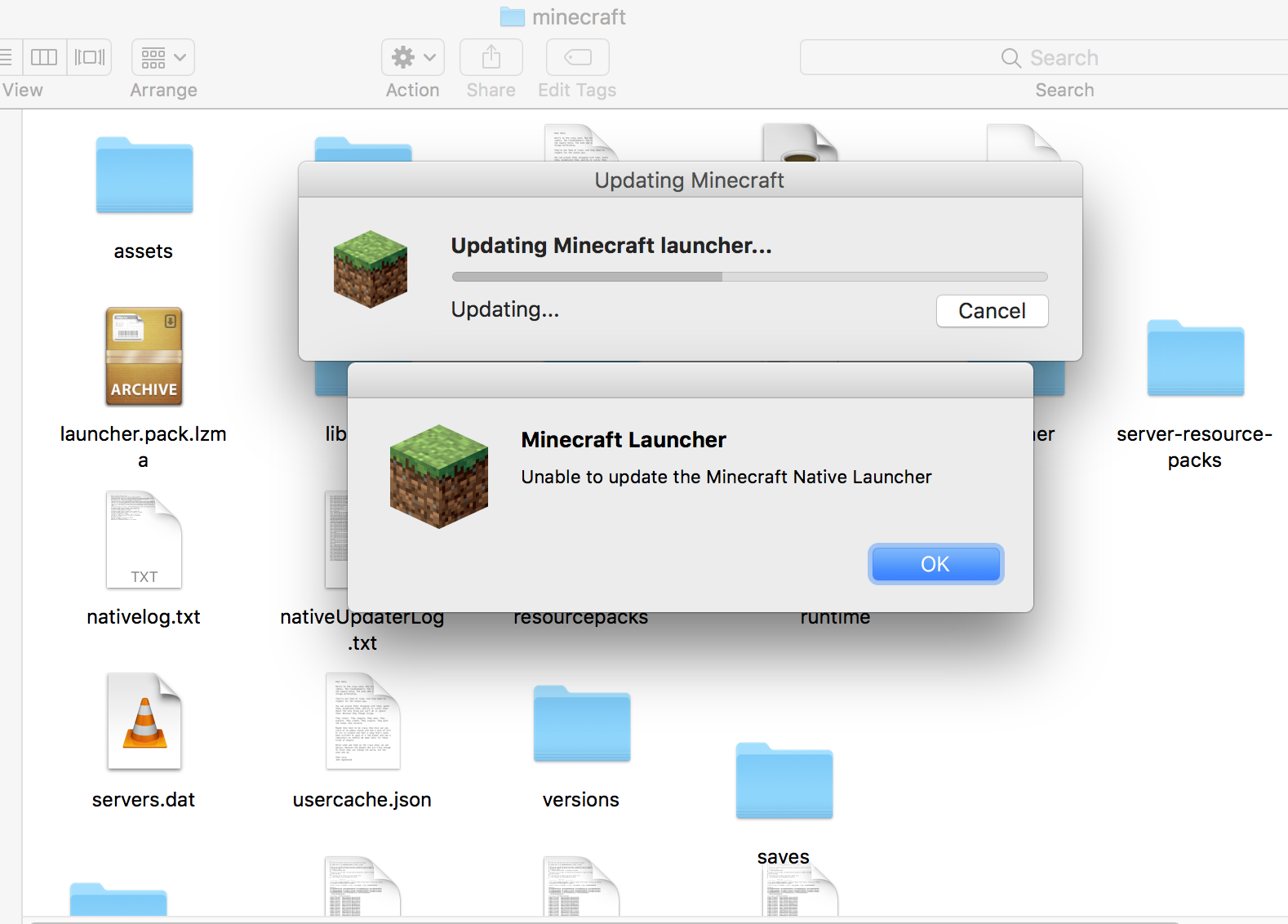Click the "nativelog.txt" file name
This screenshot has width=1288, height=924.
[x=144, y=617]
